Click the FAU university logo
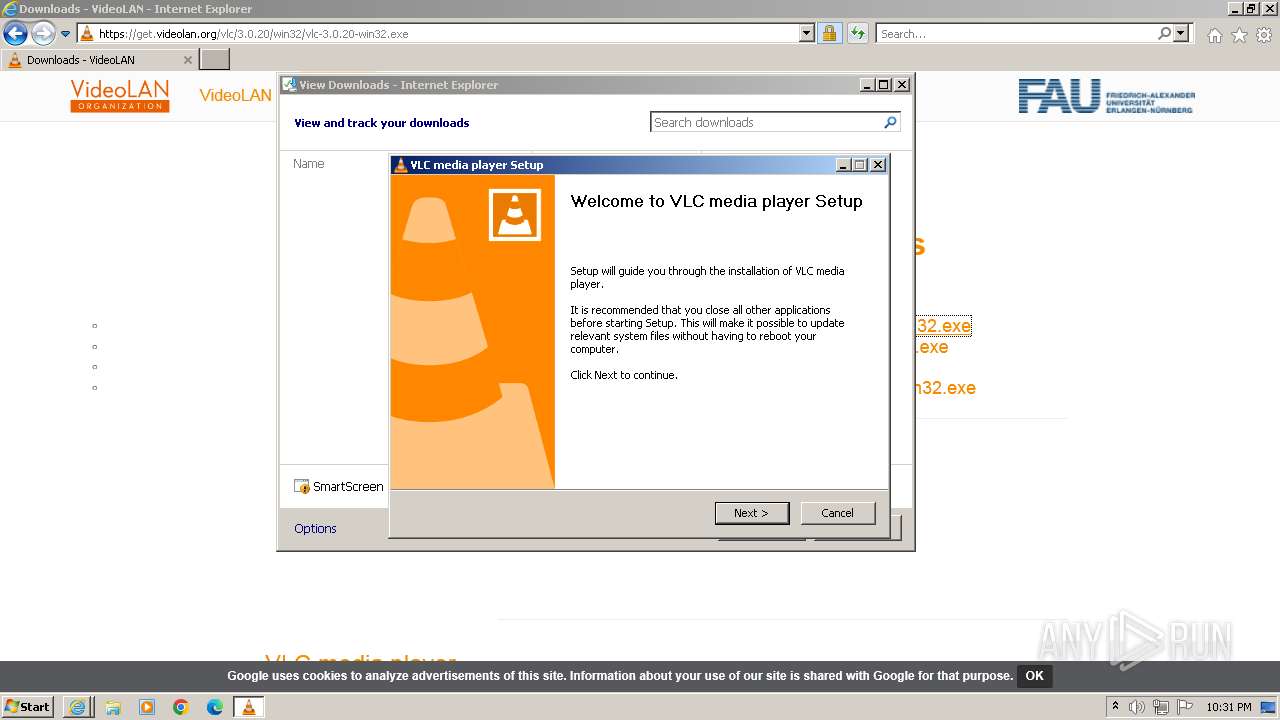This screenshot has height=720, width=1280. [1106, 96]
